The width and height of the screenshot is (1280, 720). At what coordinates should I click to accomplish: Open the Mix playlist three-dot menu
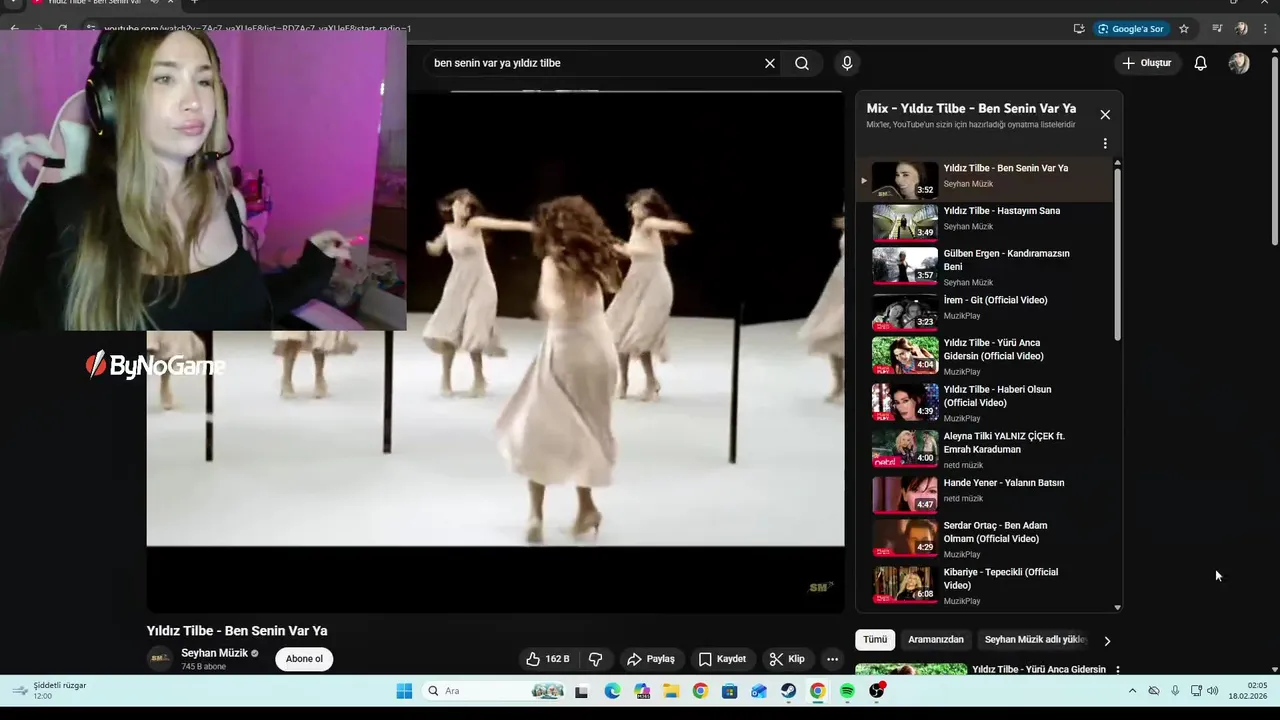[1105, 143]
